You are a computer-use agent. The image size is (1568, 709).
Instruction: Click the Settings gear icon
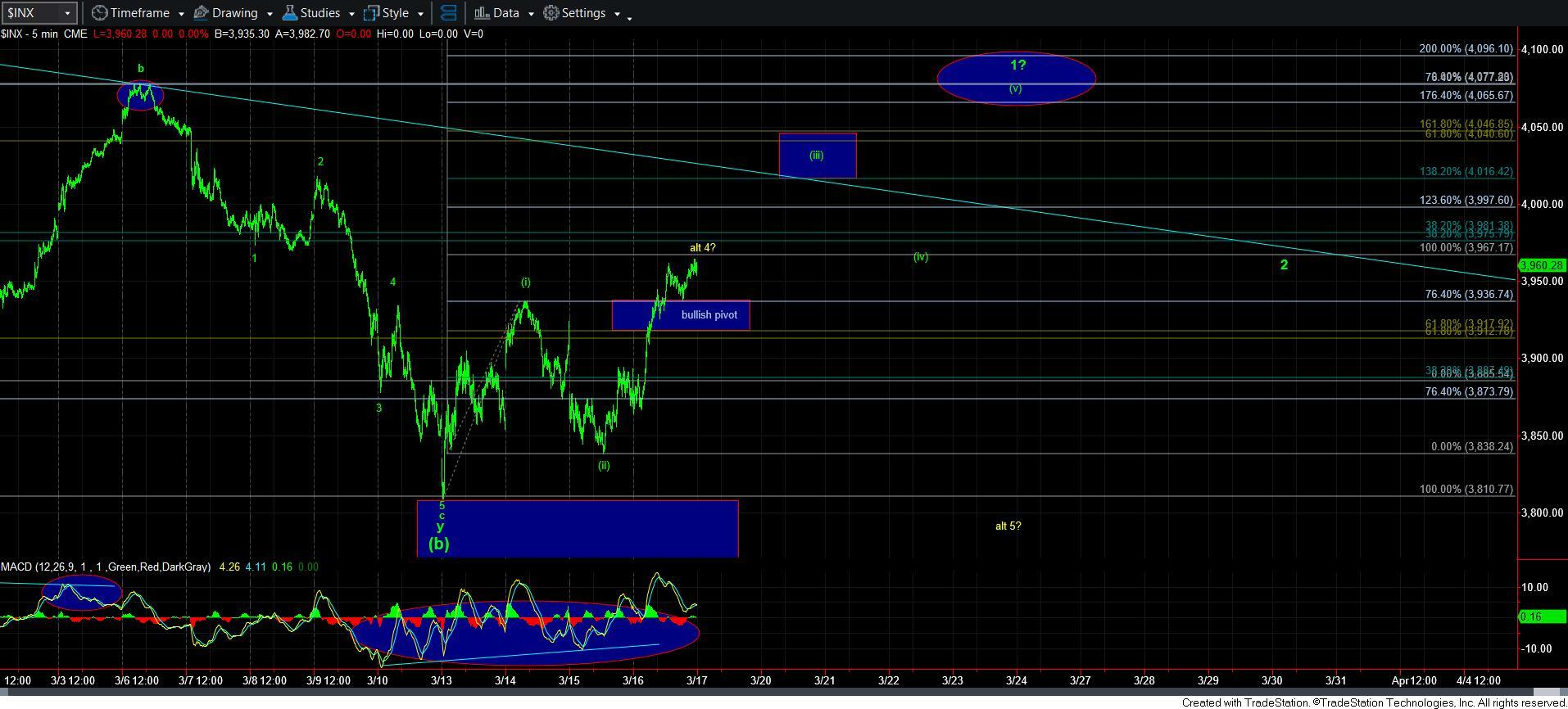pos(551,13)
